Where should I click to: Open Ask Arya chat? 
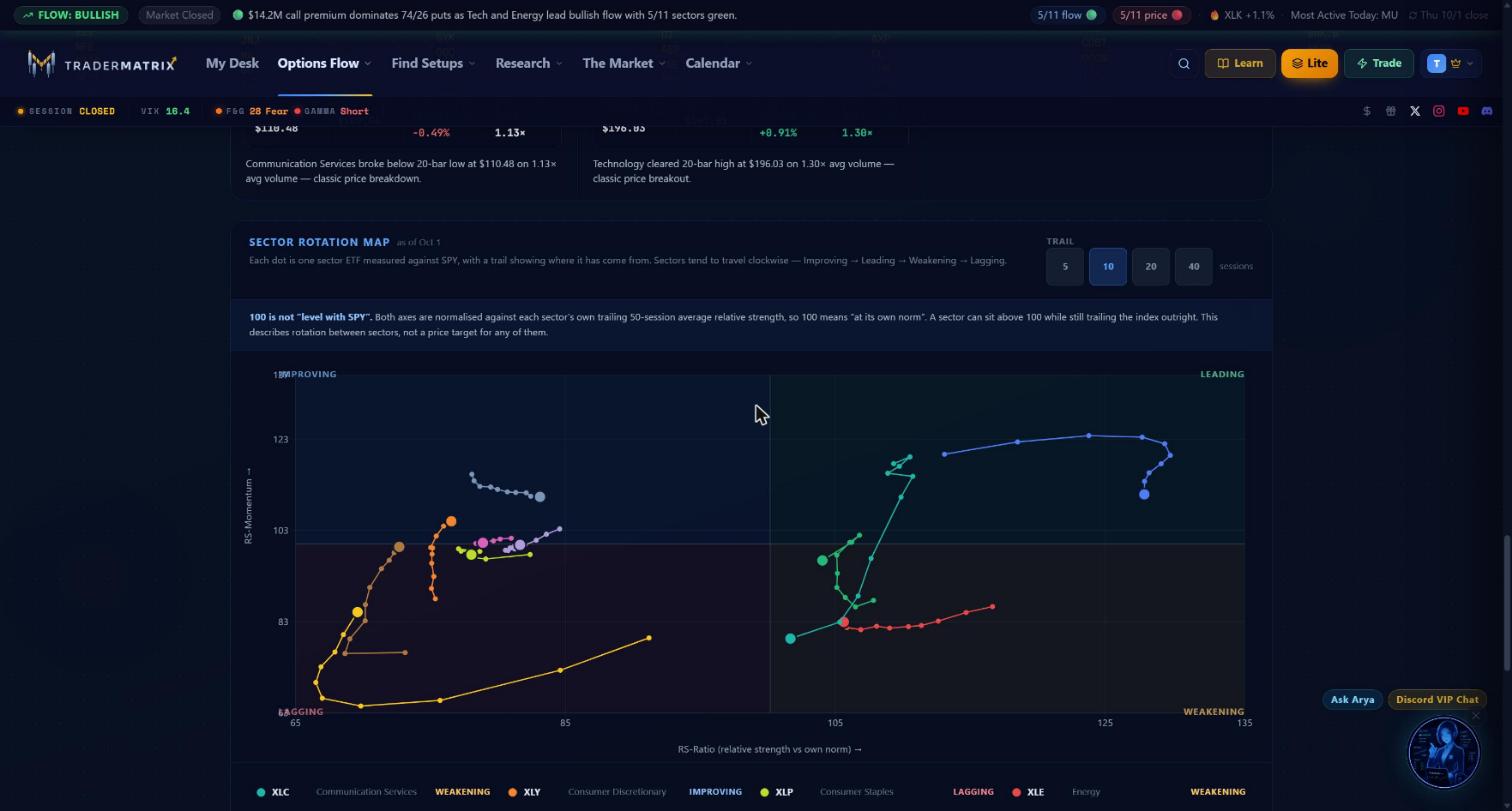click(x=1352, y=700)
